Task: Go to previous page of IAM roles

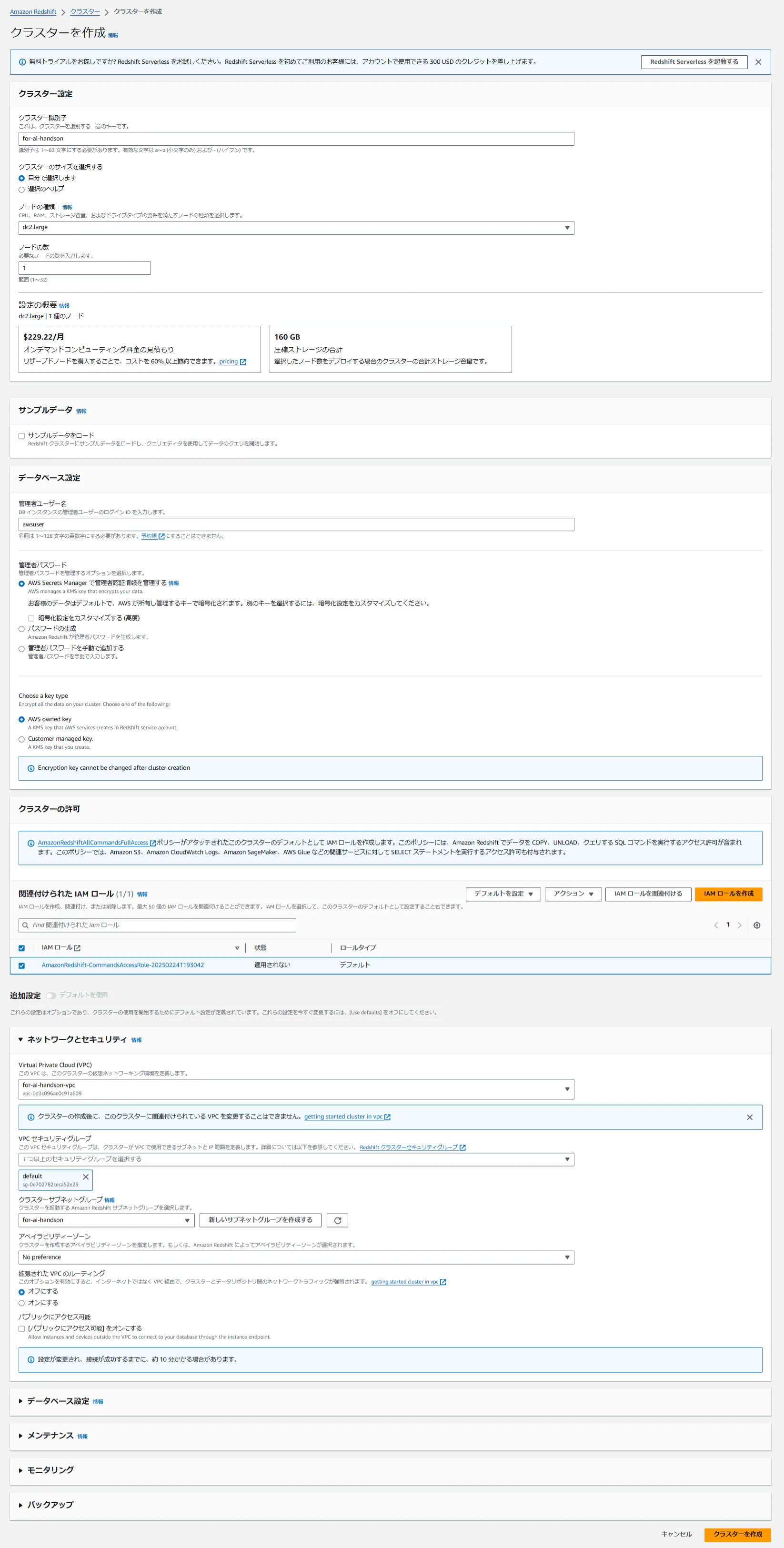Action: [716, 925]
